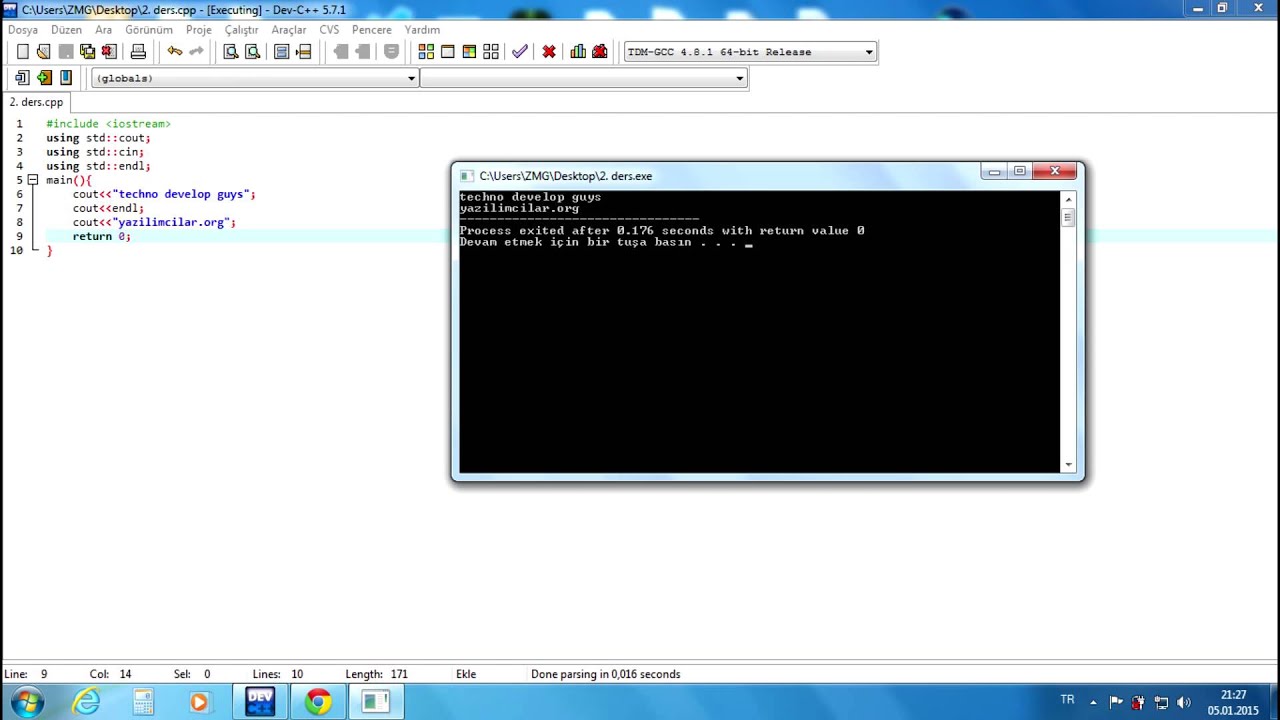Click the Find magnifier icon

tap(230, 52)
